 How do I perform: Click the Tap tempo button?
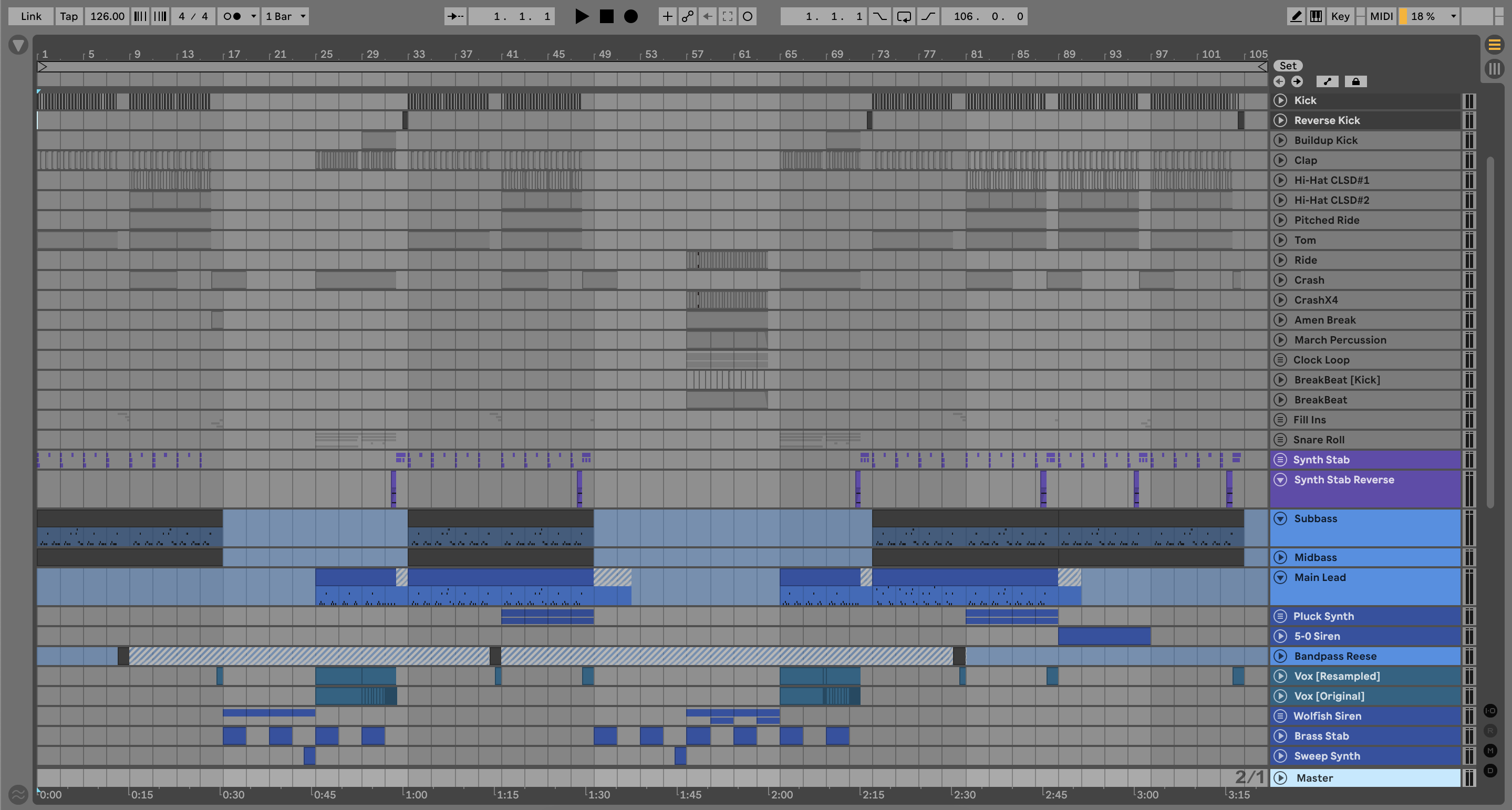(69, 16)
